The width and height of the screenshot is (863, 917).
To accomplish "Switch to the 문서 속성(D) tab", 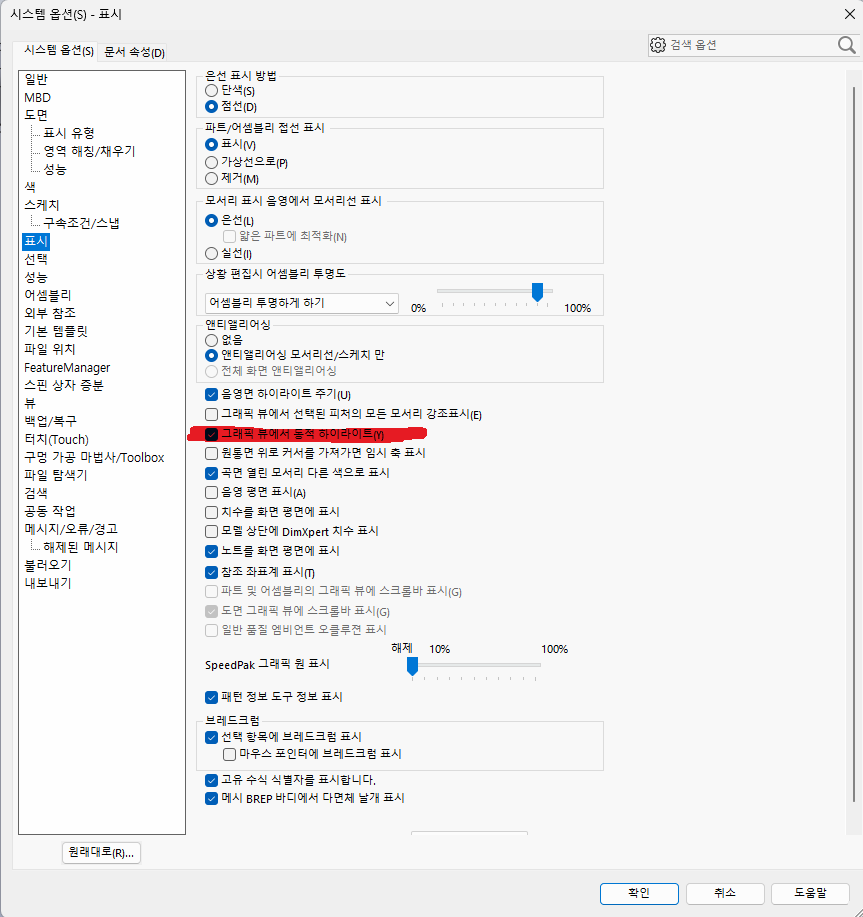I will [x=134, y=52].
